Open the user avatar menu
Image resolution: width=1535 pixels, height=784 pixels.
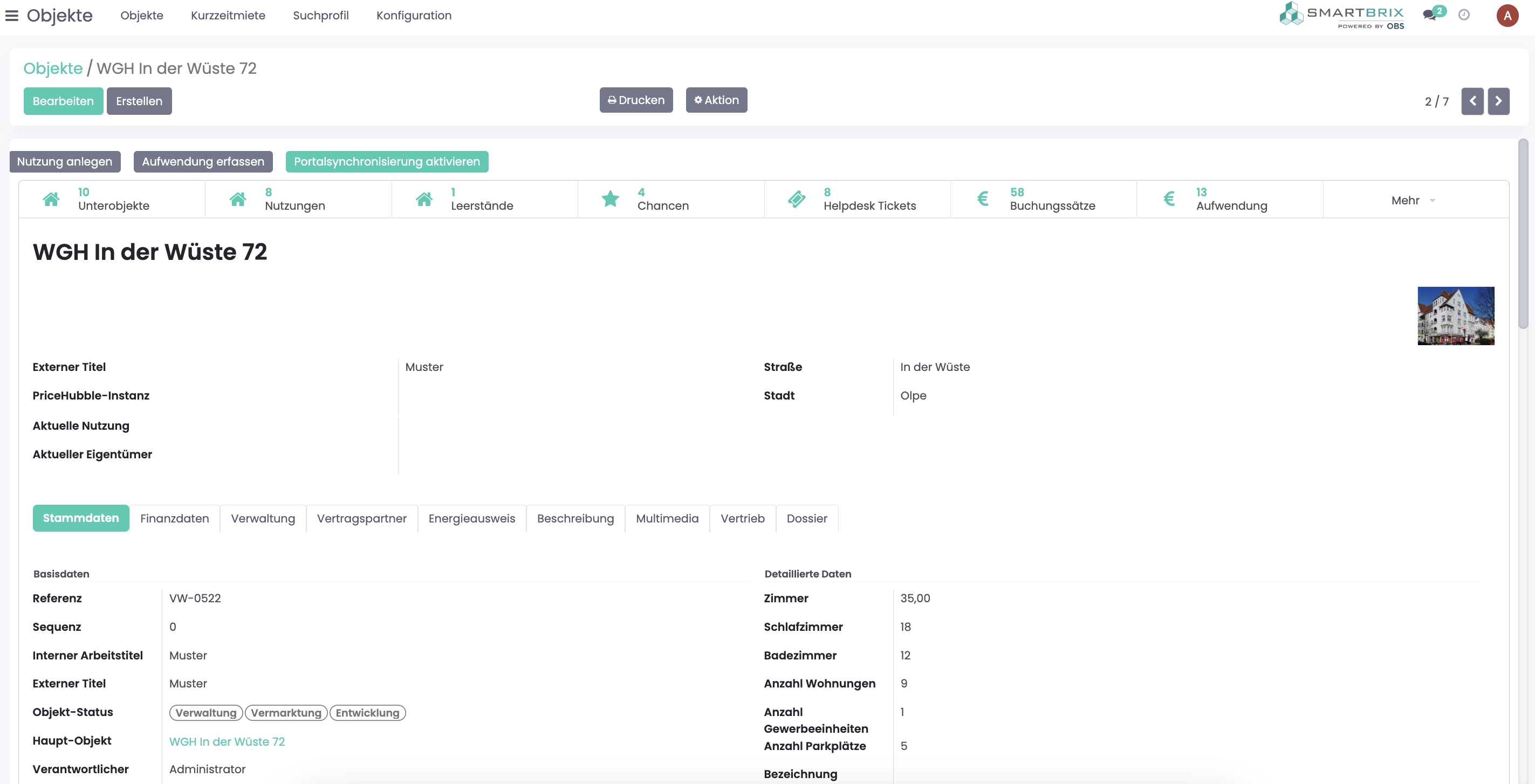point(1507,16)
